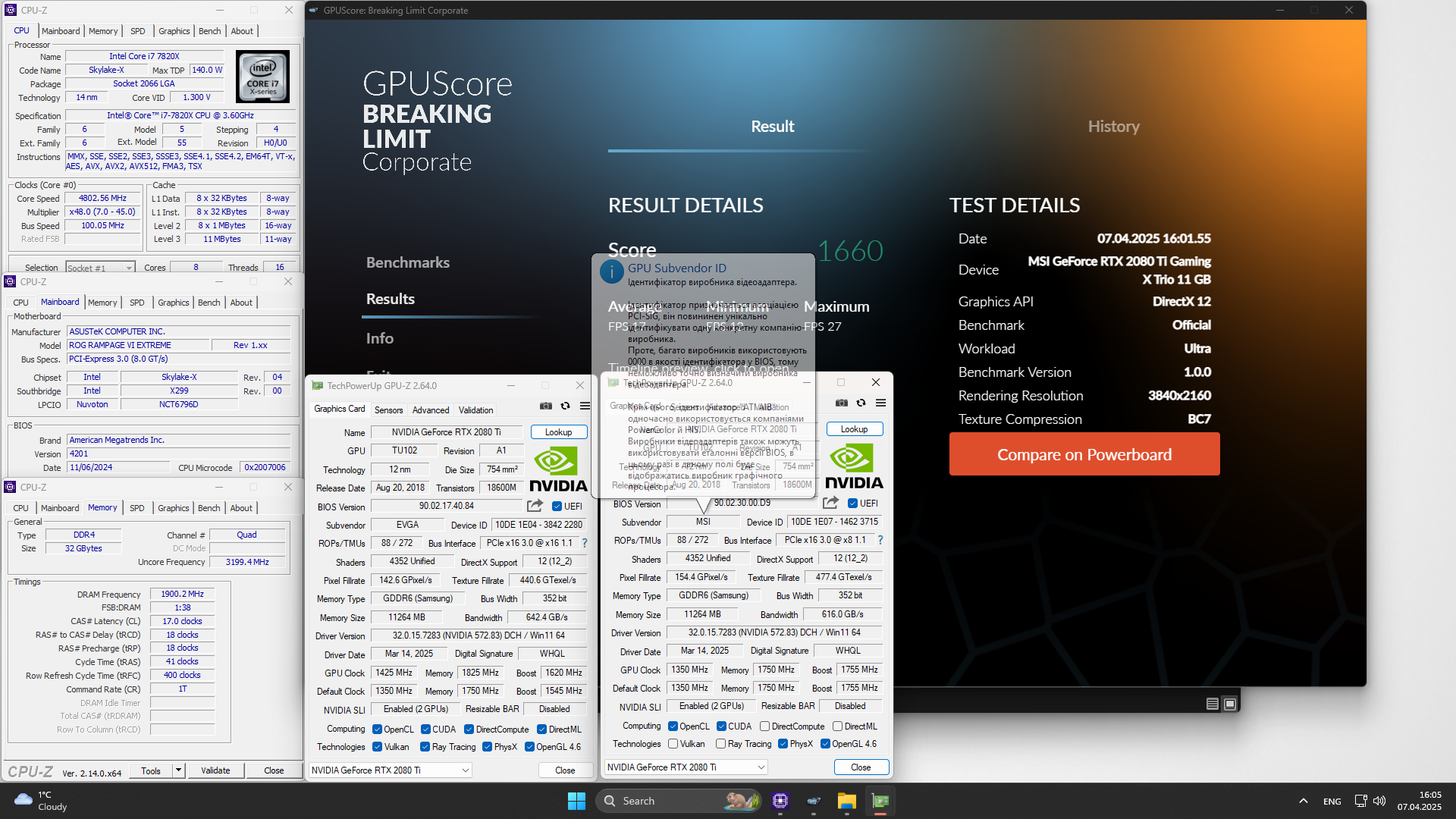The height and width of the screenshot is (819, 1456).
Task: Click Lookup button in right GPU-Z
Action: (x=854, y=429)
